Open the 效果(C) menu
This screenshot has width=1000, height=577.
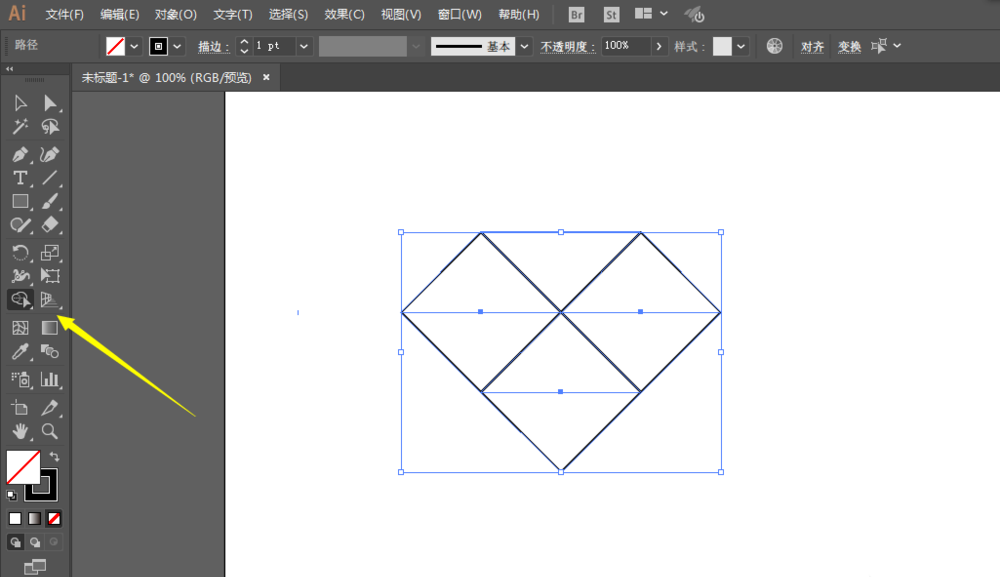(x=344, y=15)
